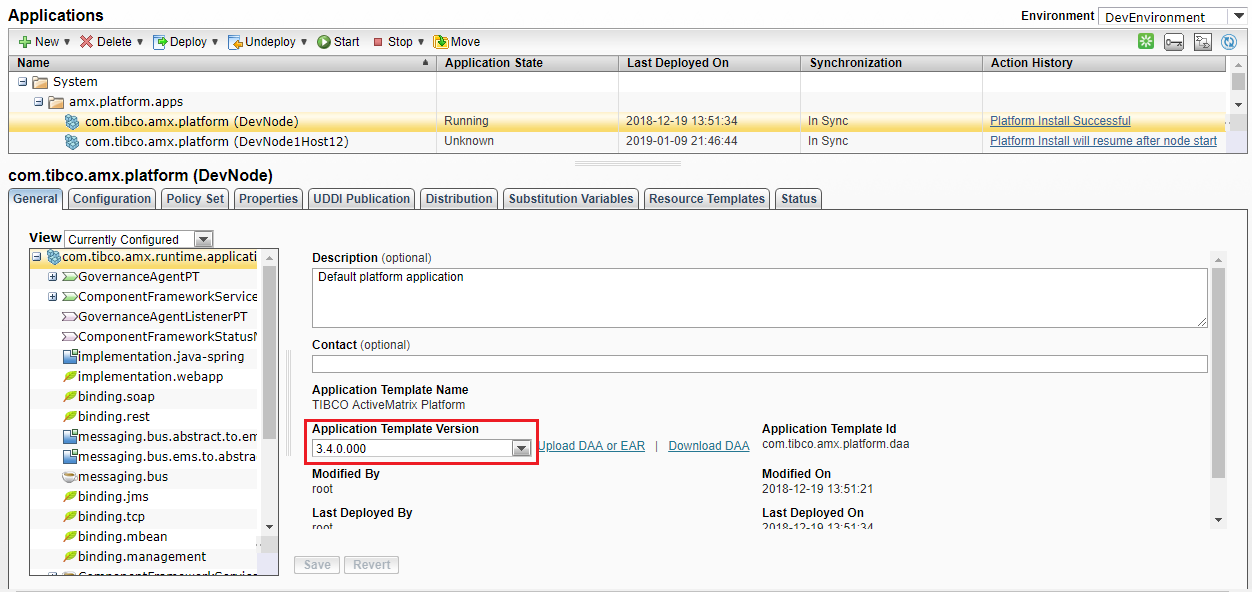Open the Delete dropdown arrow
Viewport: 1252px width, 592px height.
coord(139,42)
